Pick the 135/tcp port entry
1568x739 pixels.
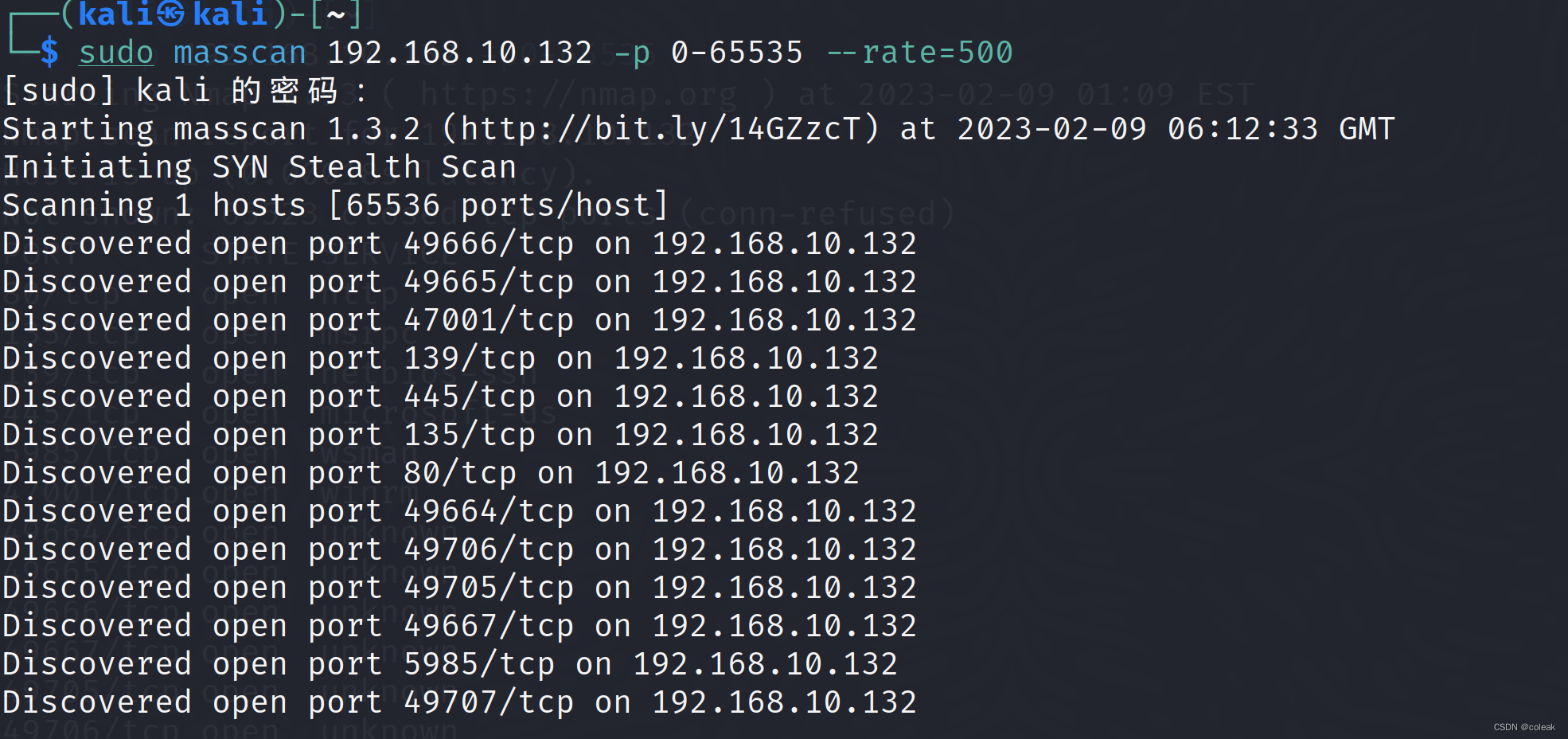pos(469,435)
